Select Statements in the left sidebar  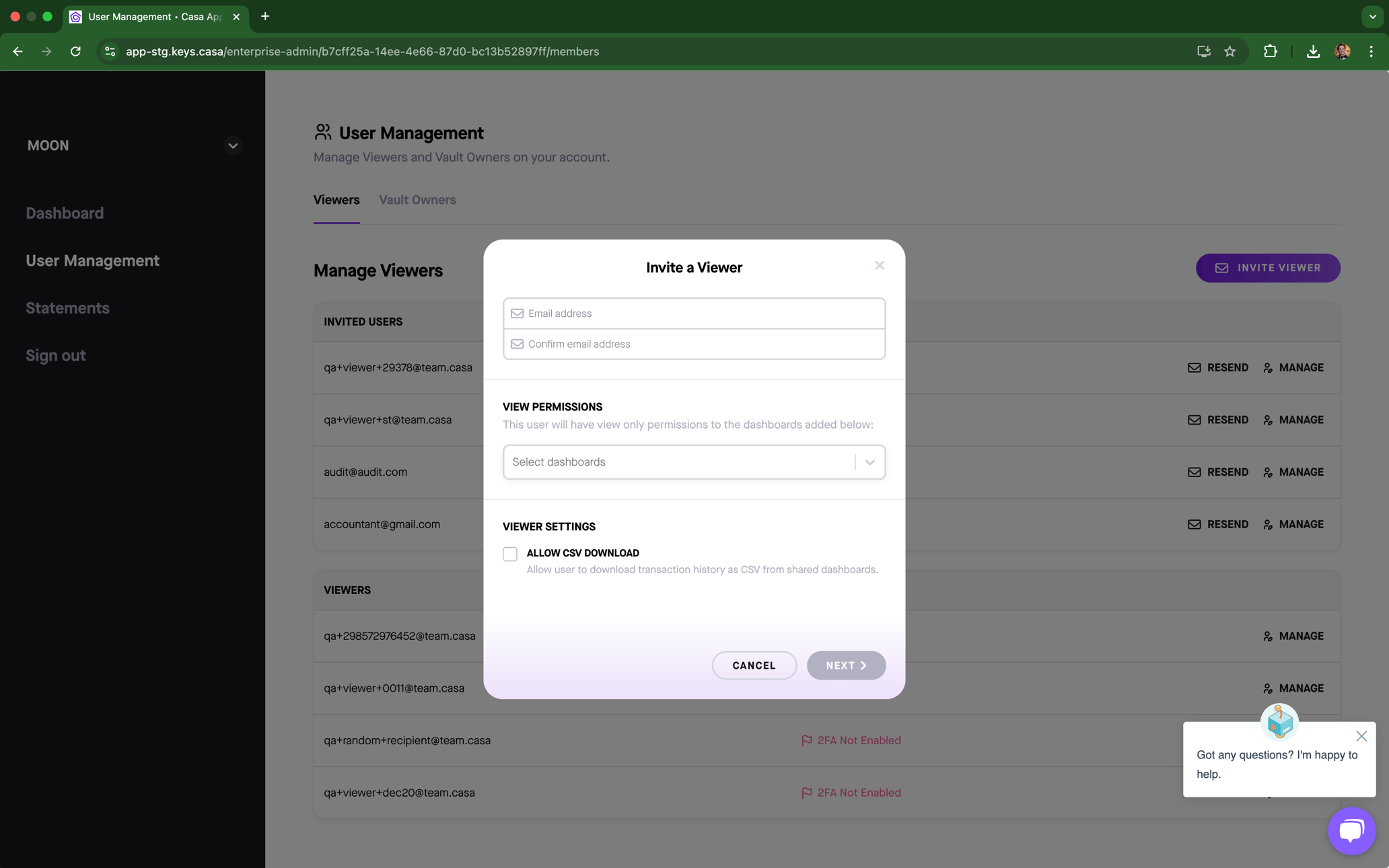pyautogui.click(x=67, y=308)
